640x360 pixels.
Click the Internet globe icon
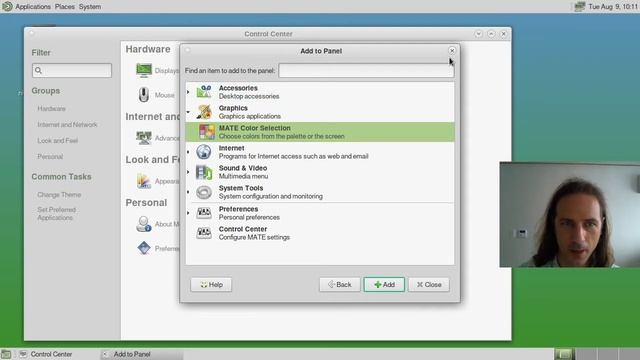tap(204, 152)
